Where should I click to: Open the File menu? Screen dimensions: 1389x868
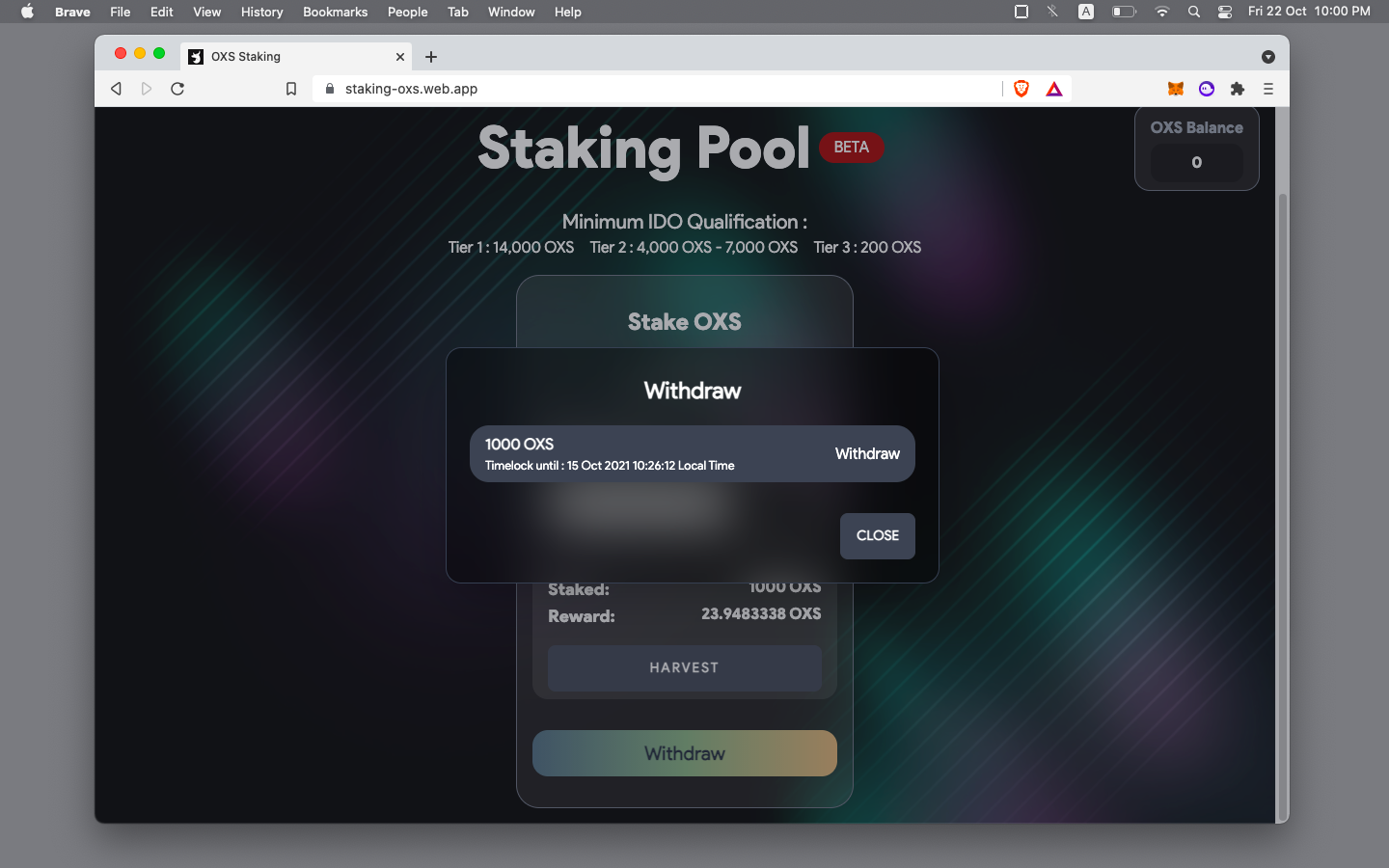121,12
